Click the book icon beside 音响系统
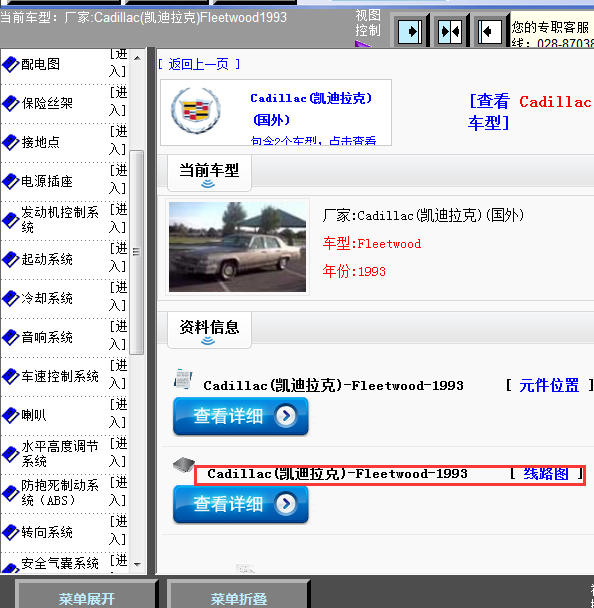The height and width of the screenshot is (608, 594). click(x=10, y=337)
